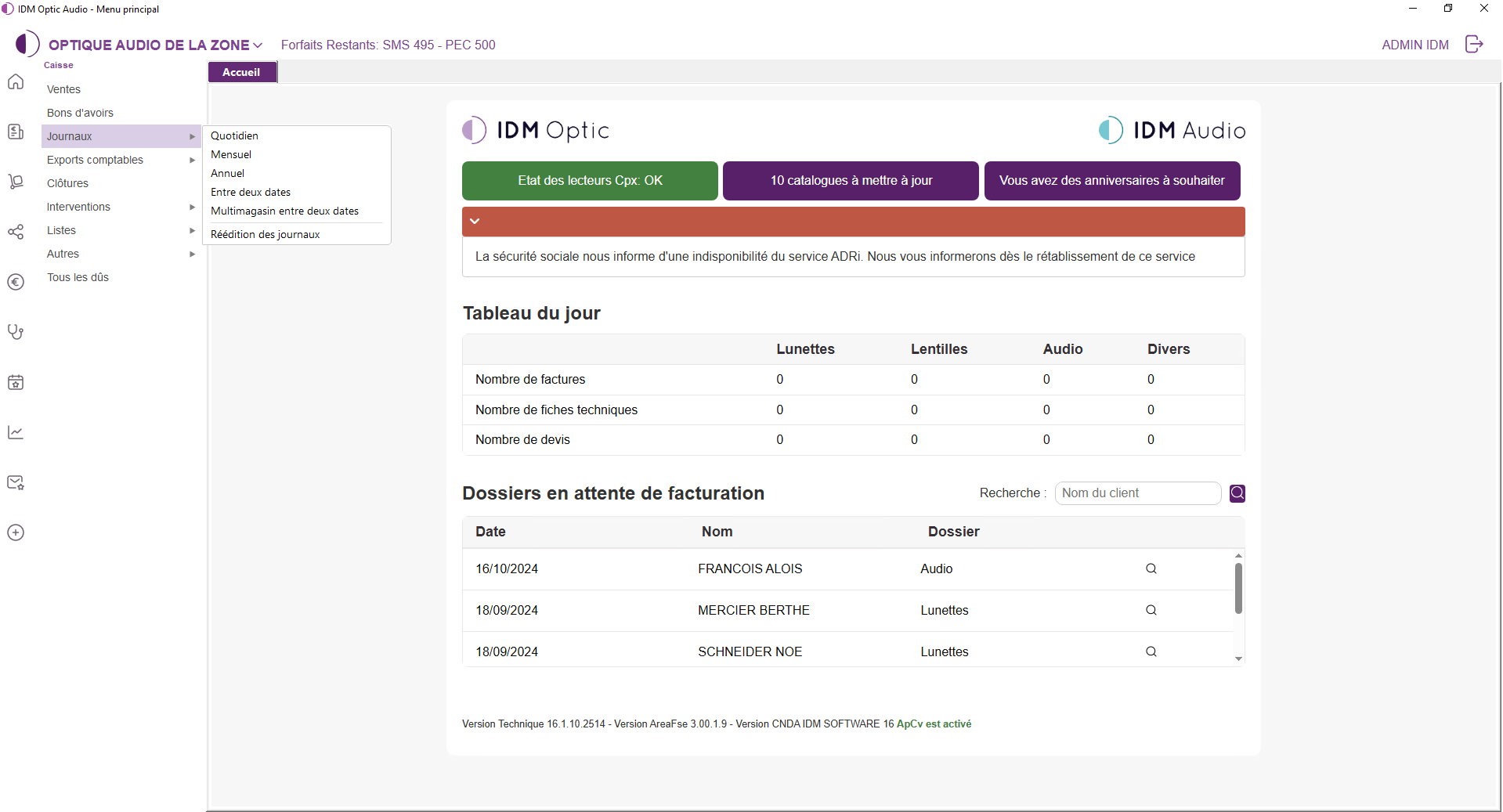Open the Euro finance icon
Viewport: 1503px width, 812px height.
click(16, 282)
